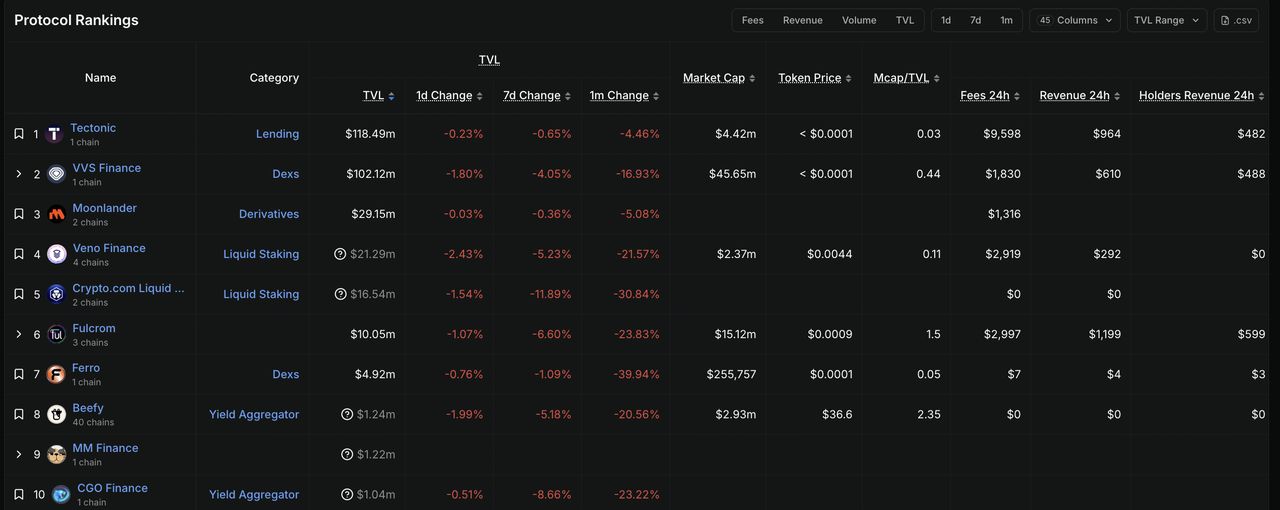Download the table as .csv
The image size is (1280, 510).
(x=1236, y=20)
